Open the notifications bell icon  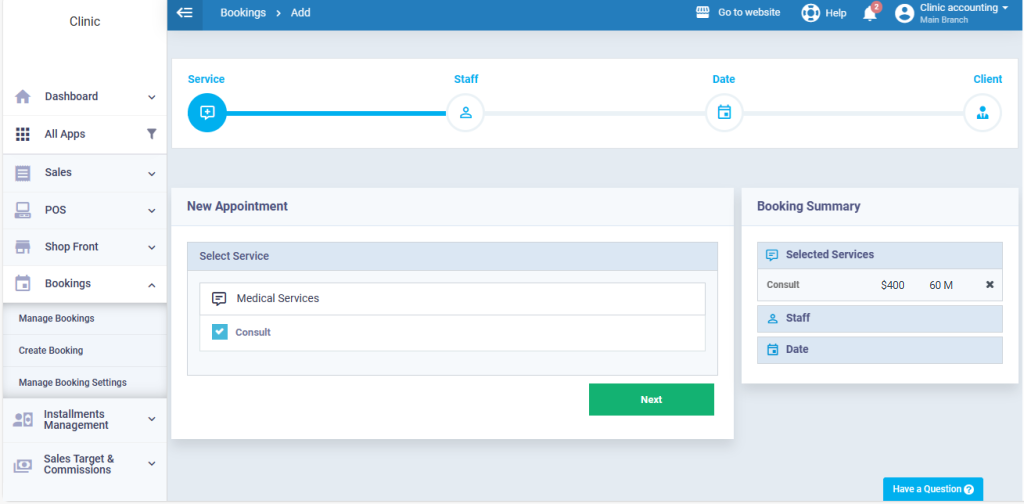869,13
